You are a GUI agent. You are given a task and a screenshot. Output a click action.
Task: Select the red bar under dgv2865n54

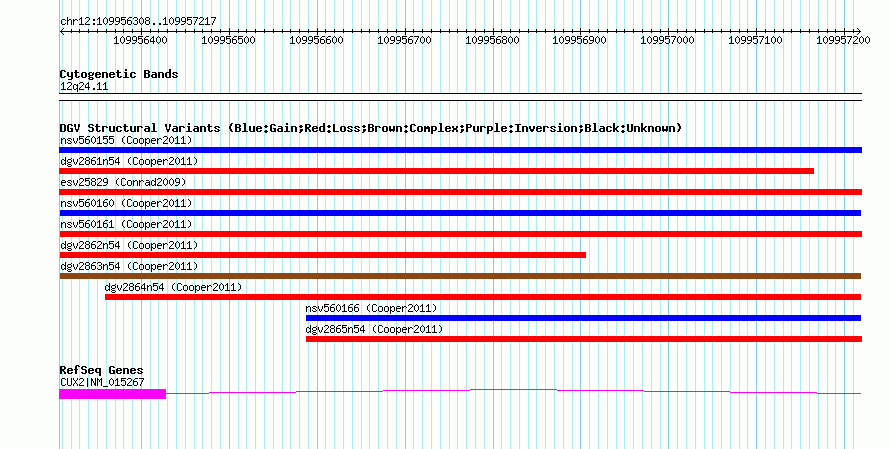click(583, 339)
